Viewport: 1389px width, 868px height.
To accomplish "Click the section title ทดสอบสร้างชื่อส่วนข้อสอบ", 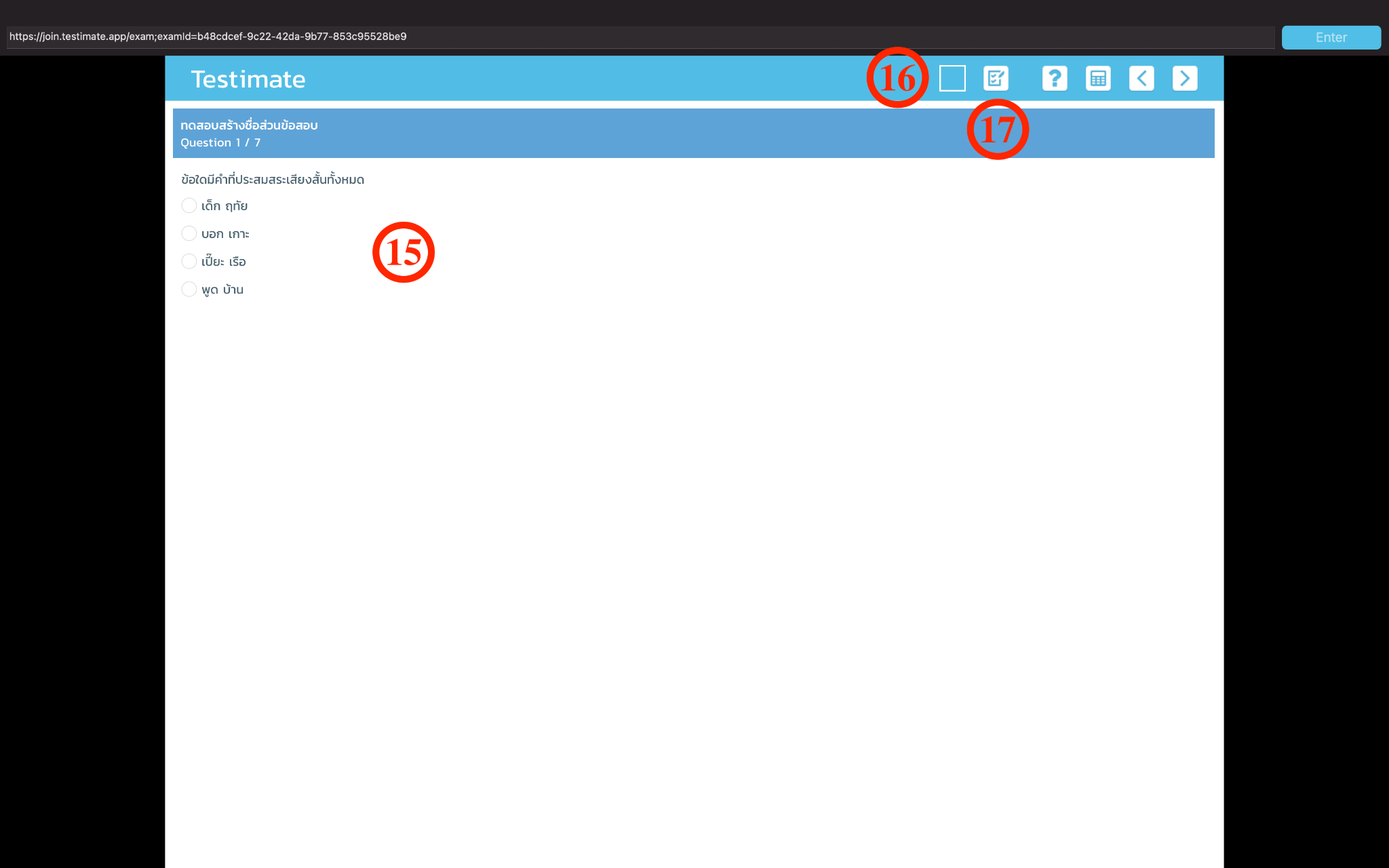I will tap(249, 125).
